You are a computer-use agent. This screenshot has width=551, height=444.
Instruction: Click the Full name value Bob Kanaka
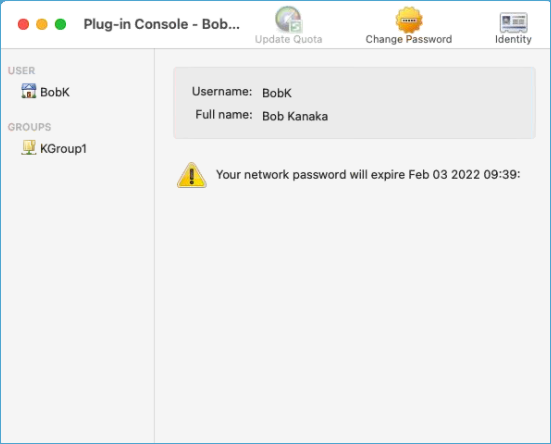295,116
